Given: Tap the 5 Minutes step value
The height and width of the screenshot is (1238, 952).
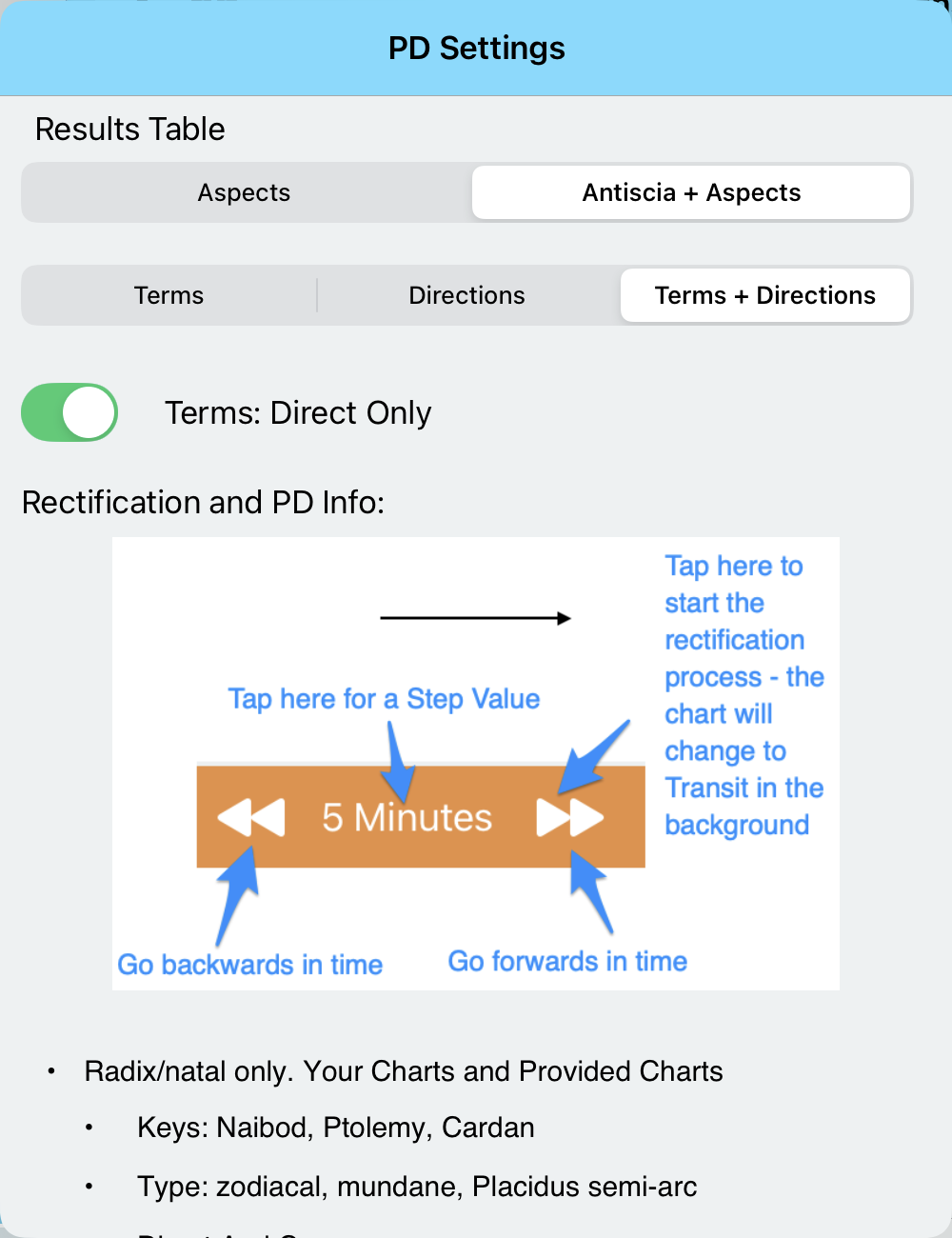Looking at the screenshot, I should click(407, 817).
